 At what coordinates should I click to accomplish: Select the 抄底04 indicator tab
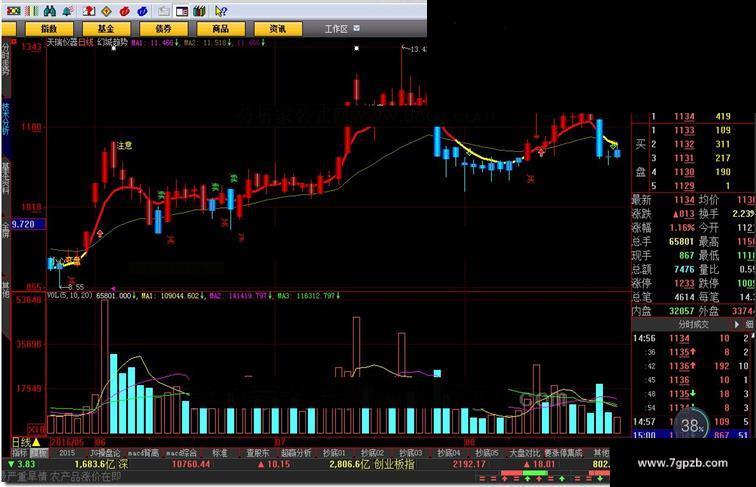point(448,453)
